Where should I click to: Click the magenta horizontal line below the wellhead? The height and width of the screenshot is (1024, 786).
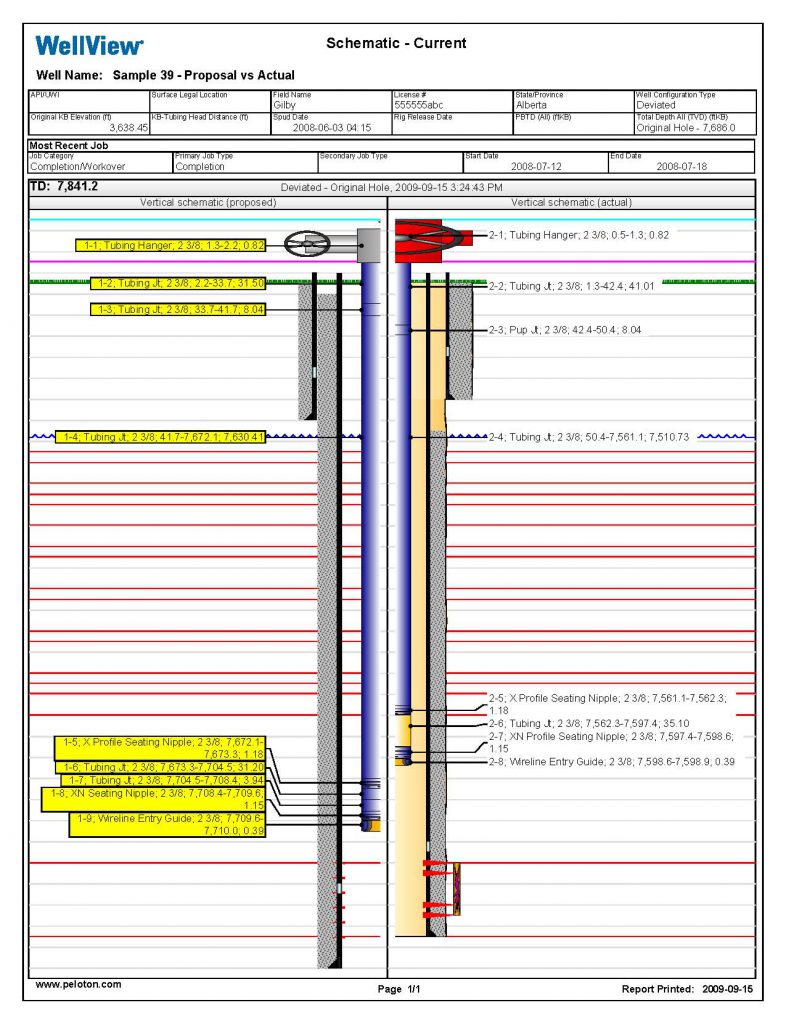[x=200, y=262]
